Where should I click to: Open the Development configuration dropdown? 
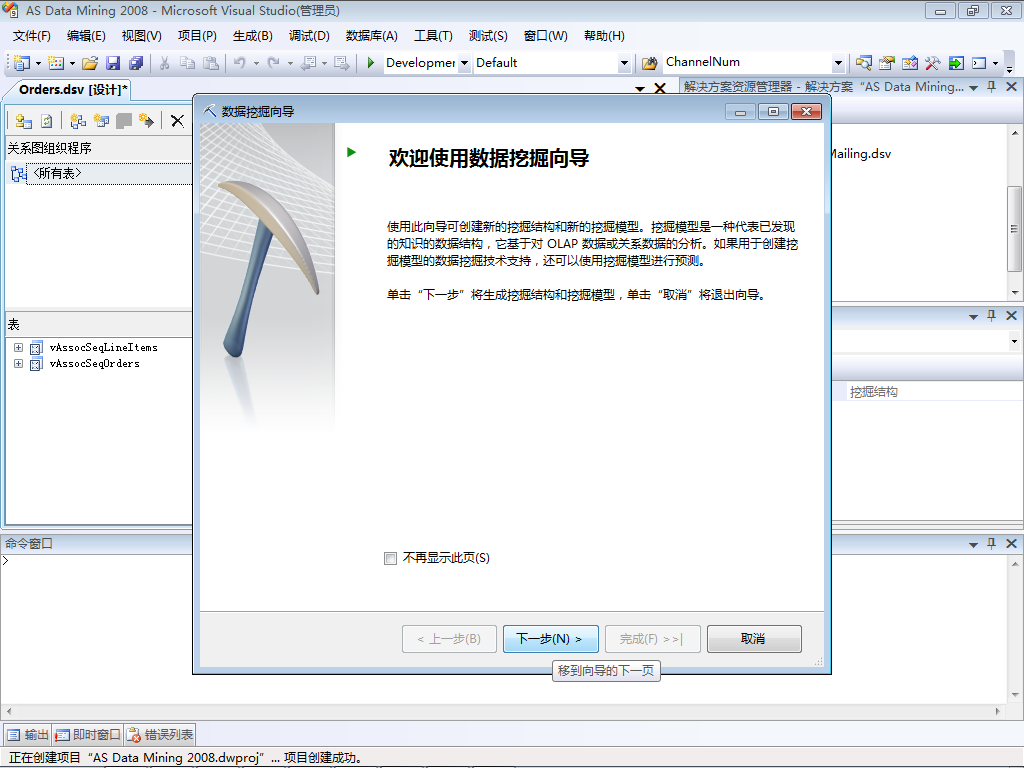tap(464, 63)
